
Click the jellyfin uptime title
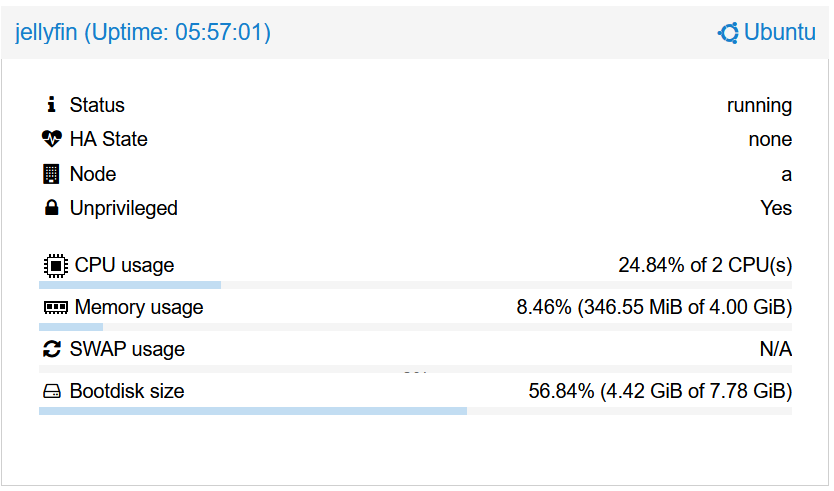click(143, 32)
